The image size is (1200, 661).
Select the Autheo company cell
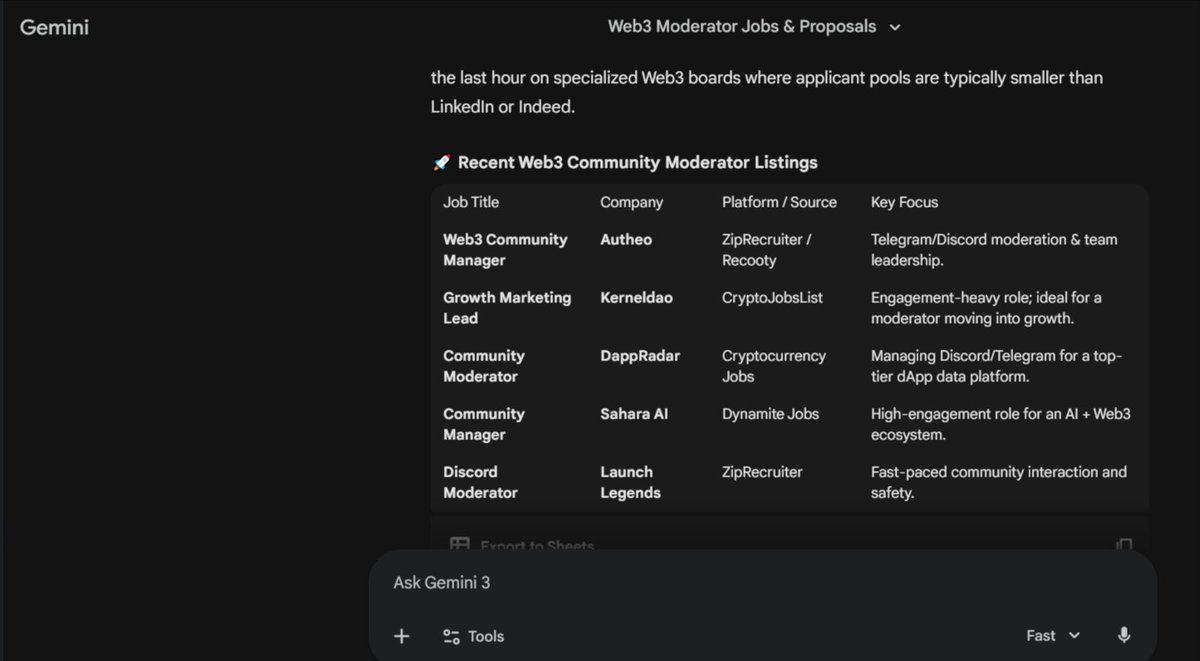pos(626,240)
